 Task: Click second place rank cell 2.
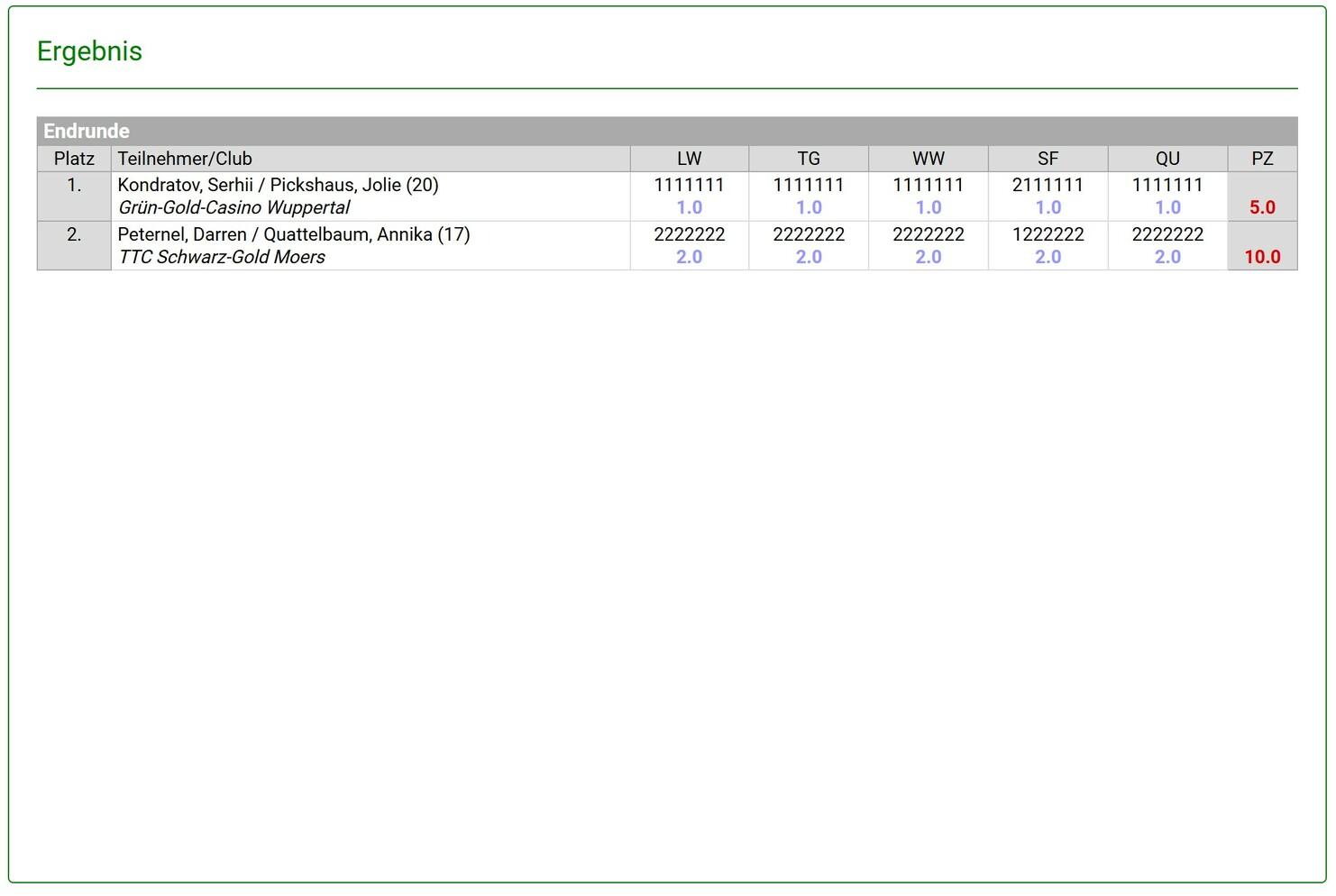(74, 235)
